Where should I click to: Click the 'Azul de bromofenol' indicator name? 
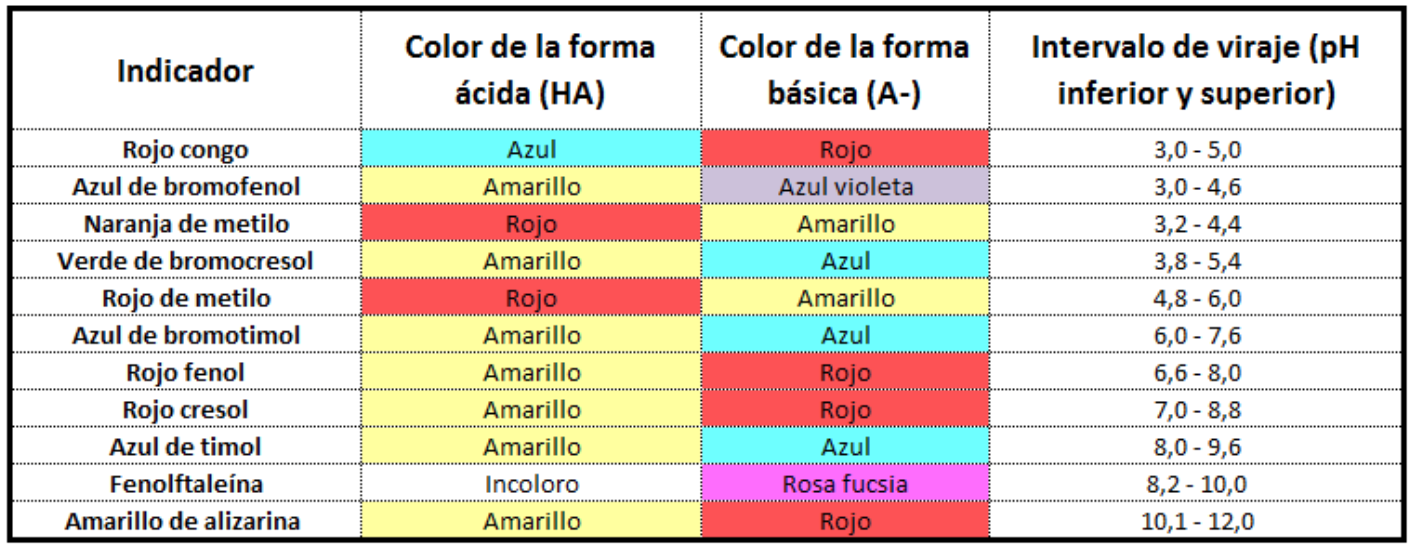tap(185, 187)
